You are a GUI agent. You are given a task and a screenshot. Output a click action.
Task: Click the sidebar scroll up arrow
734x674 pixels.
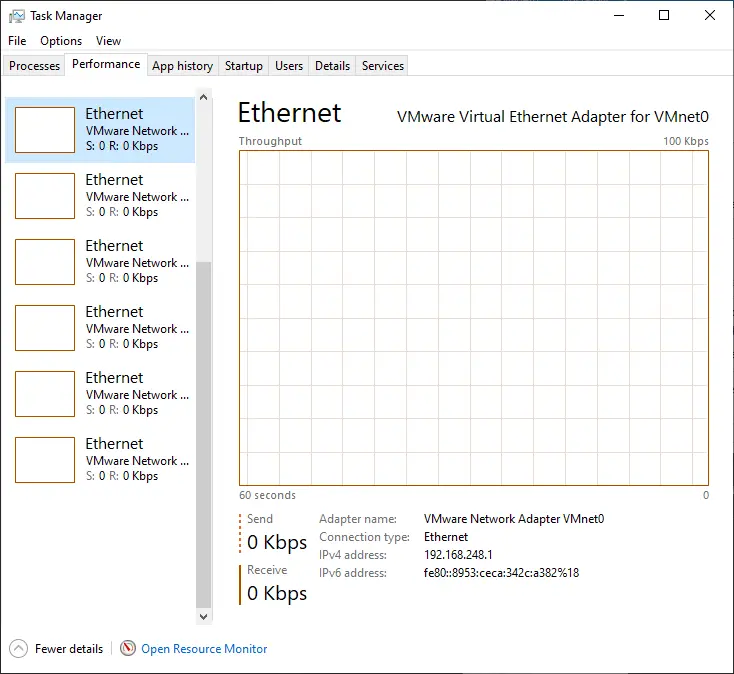click(204, 97)
